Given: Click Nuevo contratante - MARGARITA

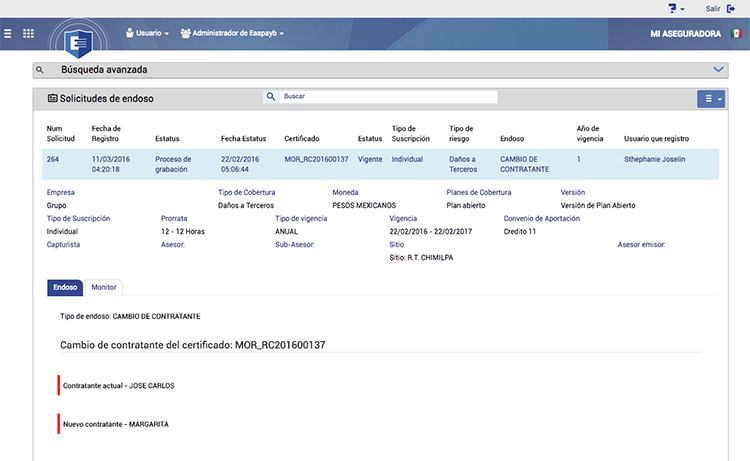Looking at the screenshot, I should [116, 424].
